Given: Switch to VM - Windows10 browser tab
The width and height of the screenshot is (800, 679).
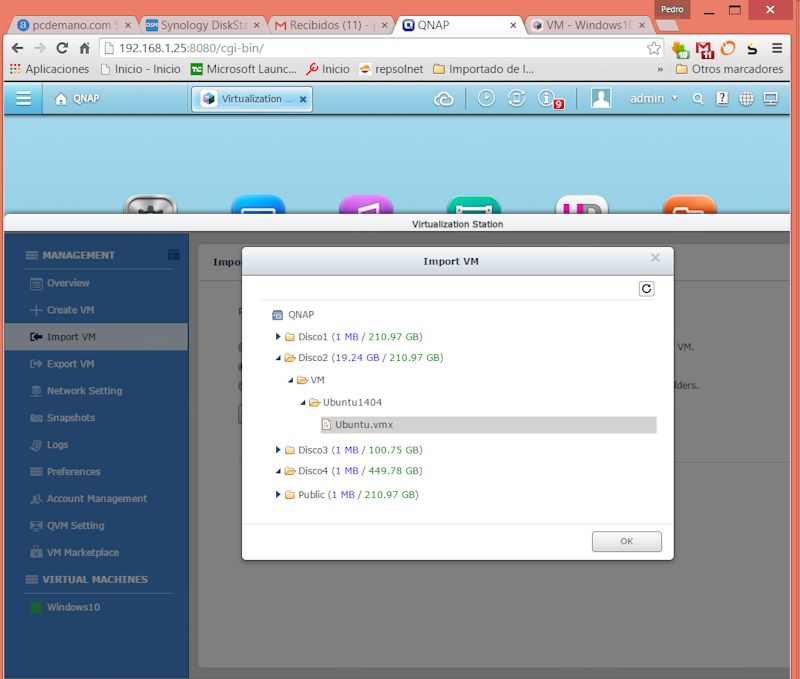Looking at the screenshot, I should [588, 25].
